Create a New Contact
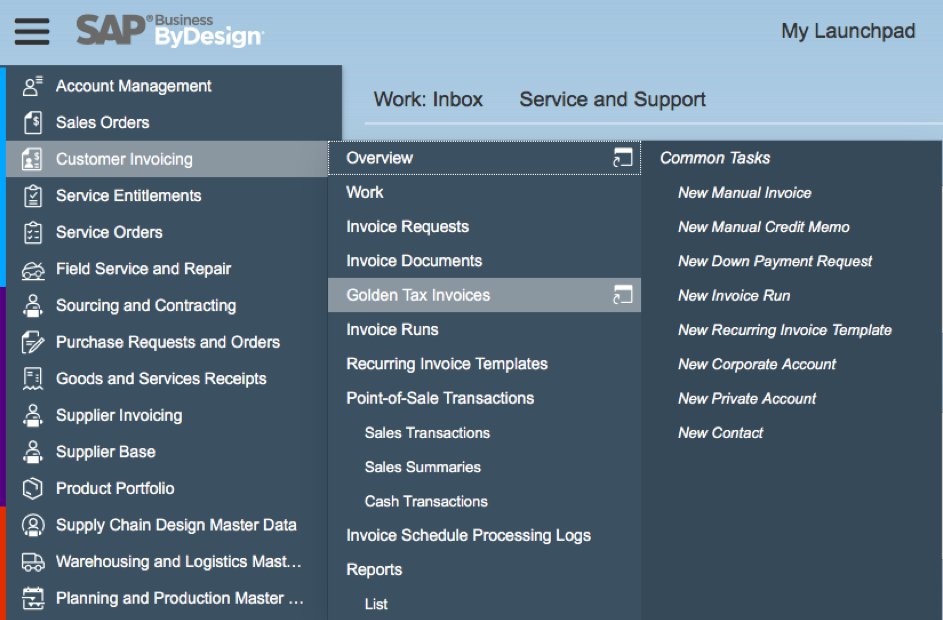The image size is (943, 620). coord(720,433)
